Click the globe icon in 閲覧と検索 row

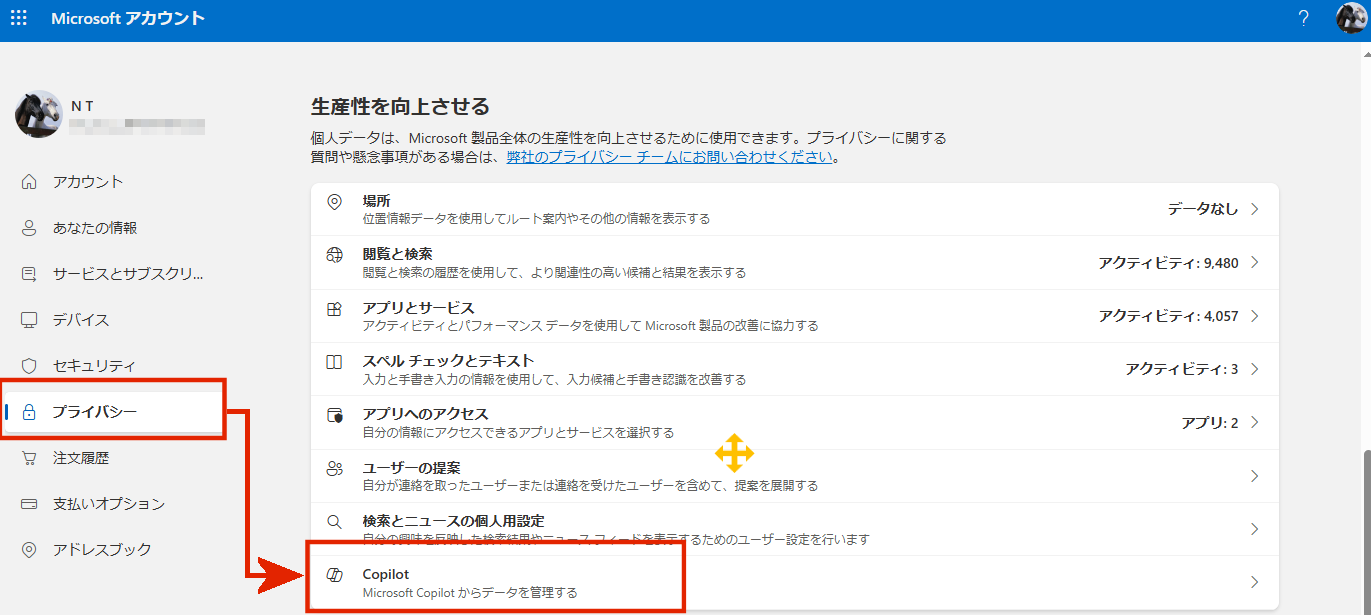[335, 255]
